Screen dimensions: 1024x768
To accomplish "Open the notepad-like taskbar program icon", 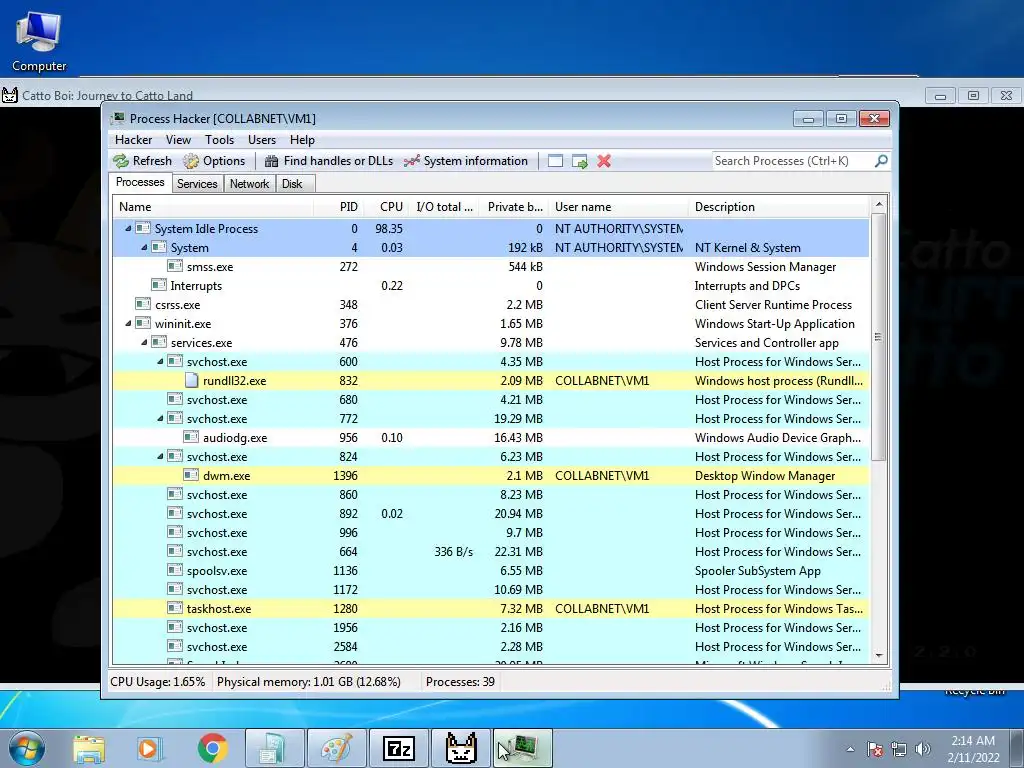I will [274, 748].
